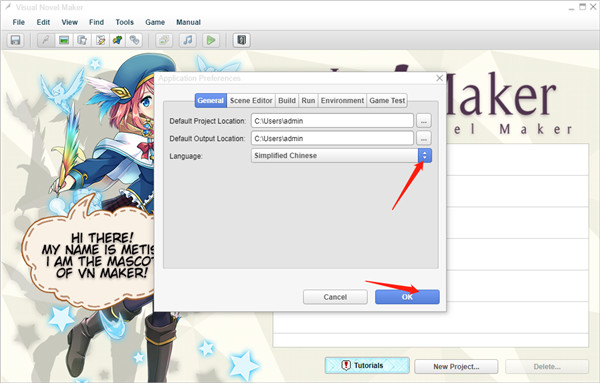
Task: Open the File menu
Action: point(18,22)
